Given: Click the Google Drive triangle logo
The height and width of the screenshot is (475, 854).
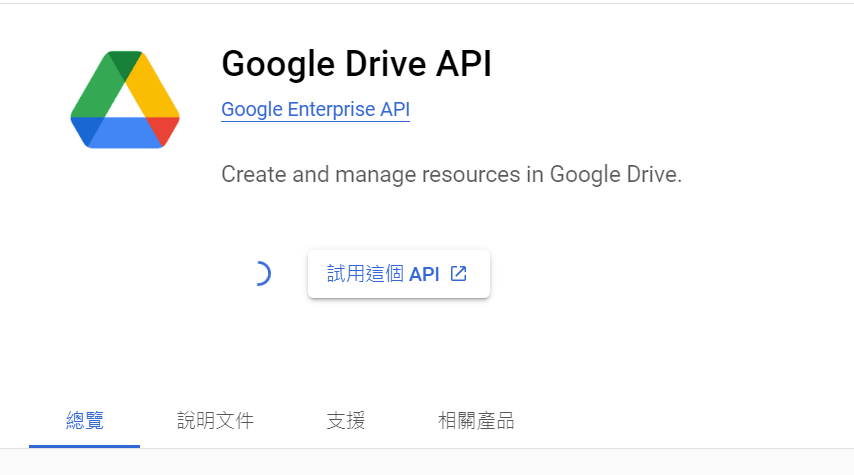Looking at the screenshot, I should pos(125,100).
